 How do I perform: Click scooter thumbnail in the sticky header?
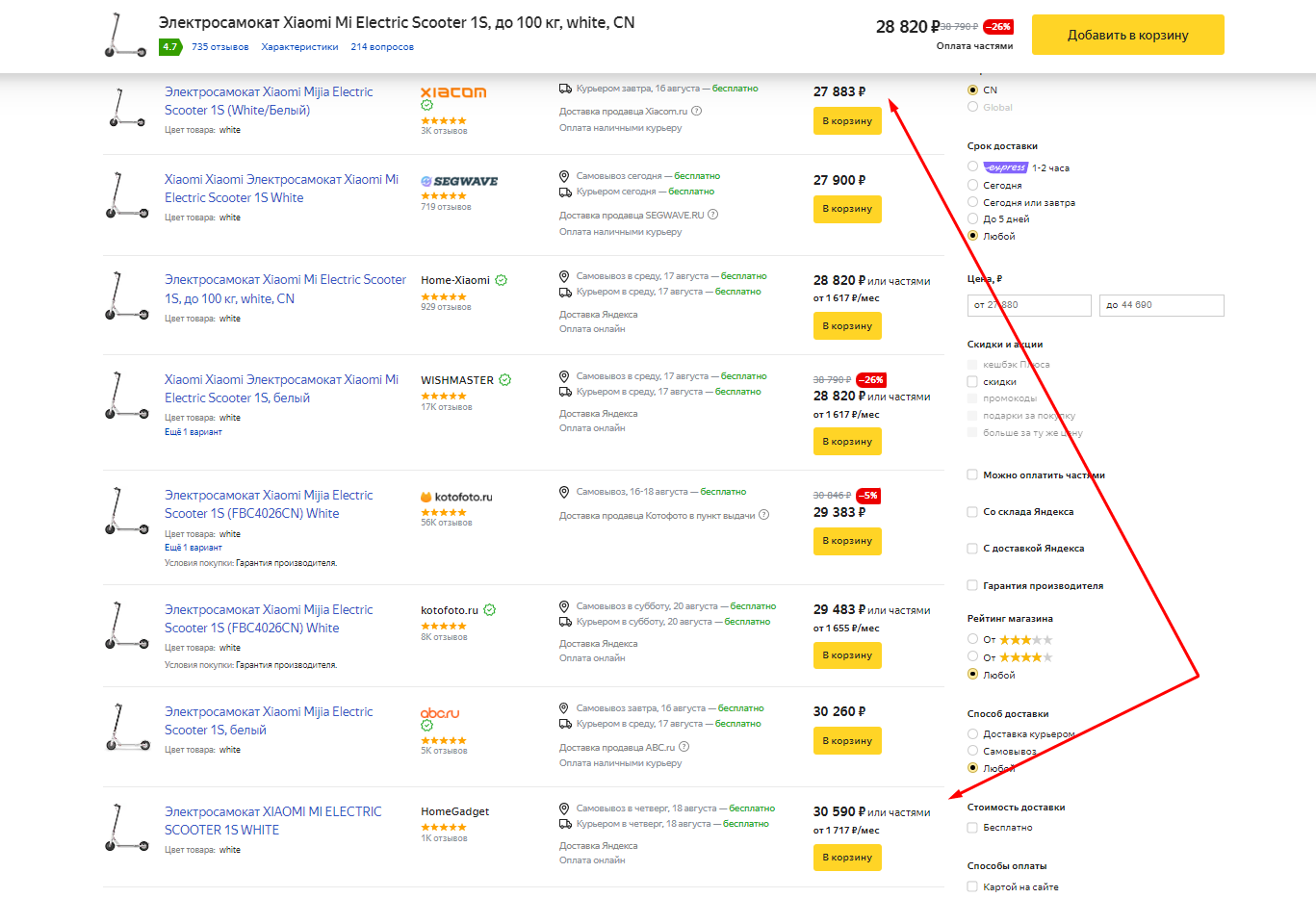coord(126,35)
